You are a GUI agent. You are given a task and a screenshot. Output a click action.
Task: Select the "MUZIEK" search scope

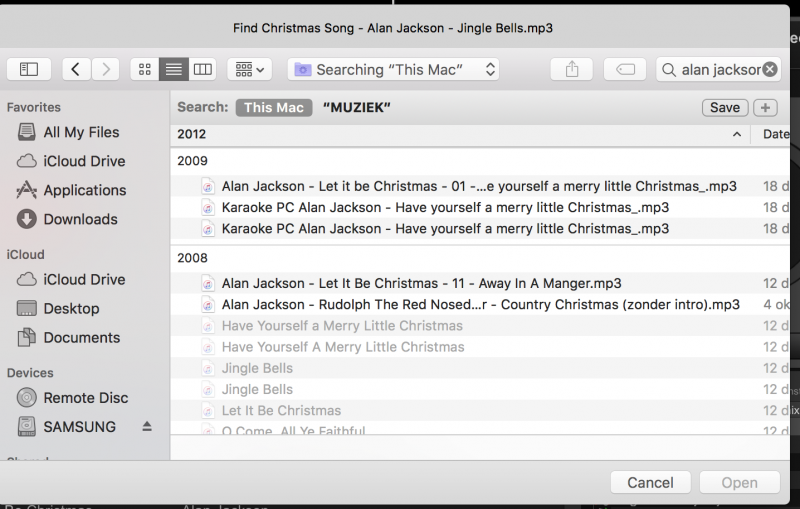click(x=357, y=108)
